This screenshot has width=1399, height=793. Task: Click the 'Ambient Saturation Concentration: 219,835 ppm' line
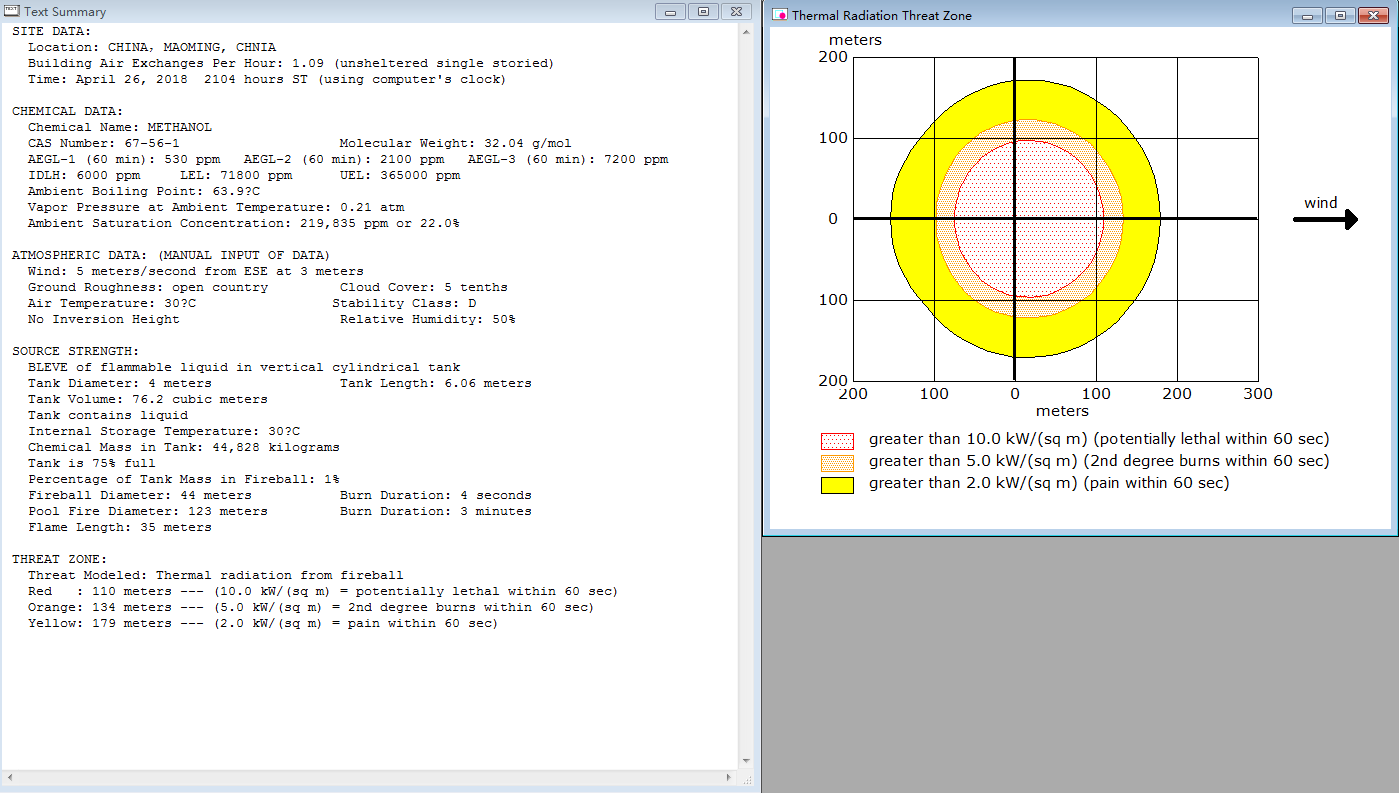click(x=244, y=223)
